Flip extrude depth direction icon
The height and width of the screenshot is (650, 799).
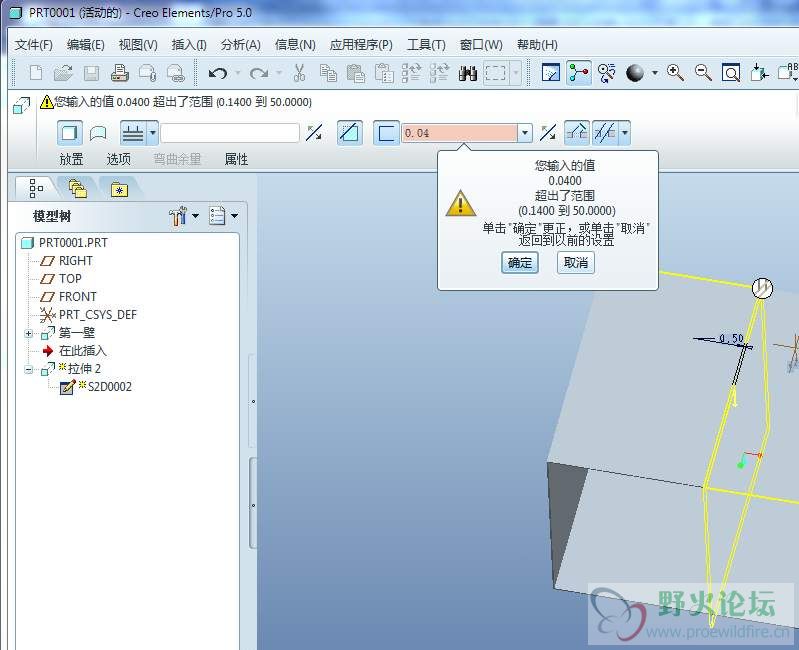tap(314, 133)
